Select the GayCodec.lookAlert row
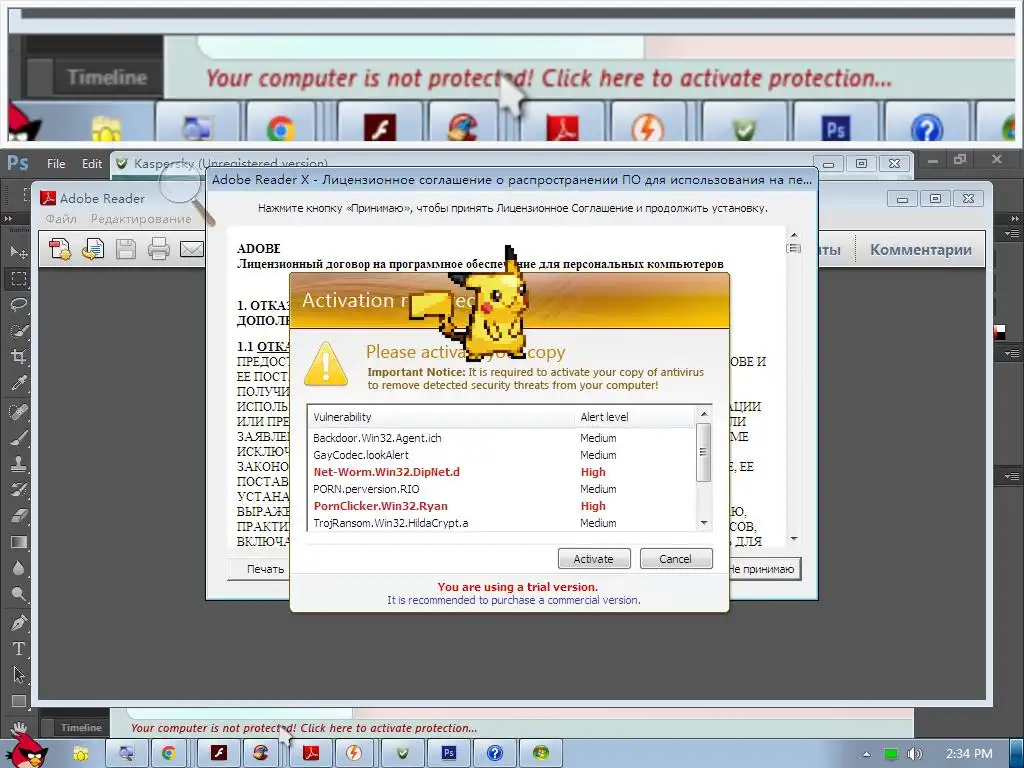Image resolution: width=1024 pixels, height=768 pixels. [x=502, y=455]
